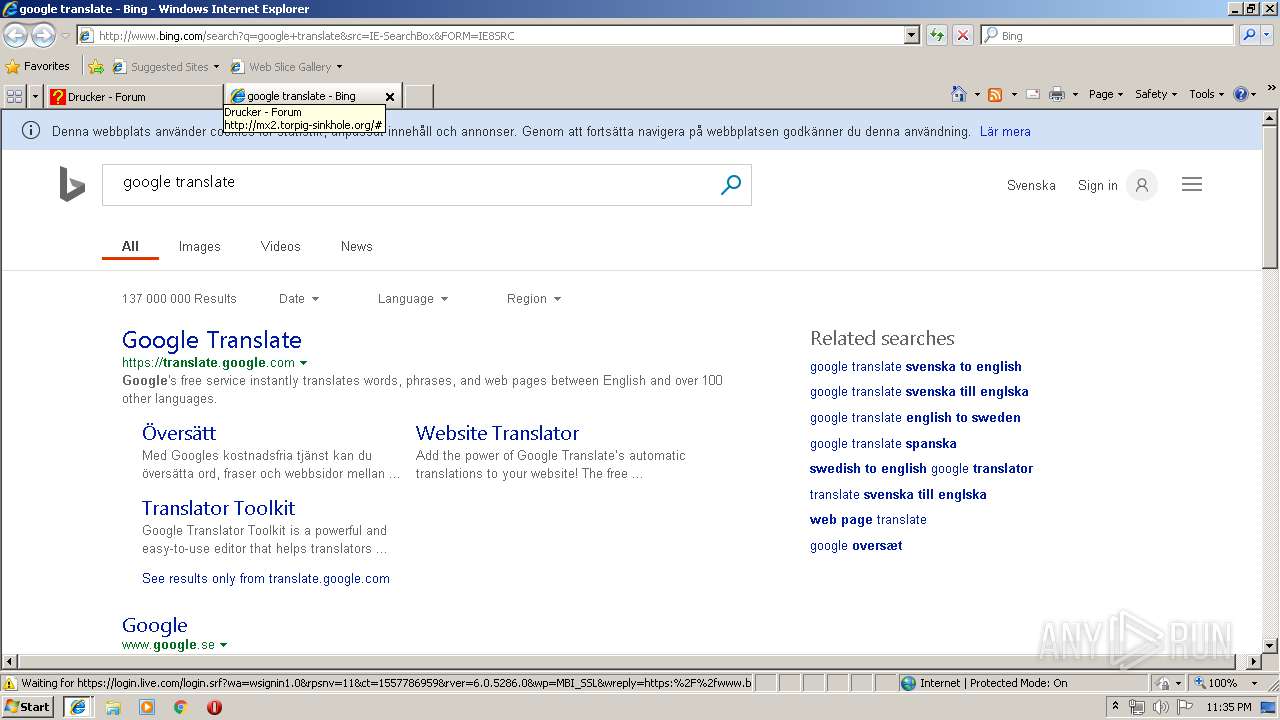The width and height of the screenshot is (1280, 720).
Task: Show hidden tray icons arrow
Action: click(1115, 707)
